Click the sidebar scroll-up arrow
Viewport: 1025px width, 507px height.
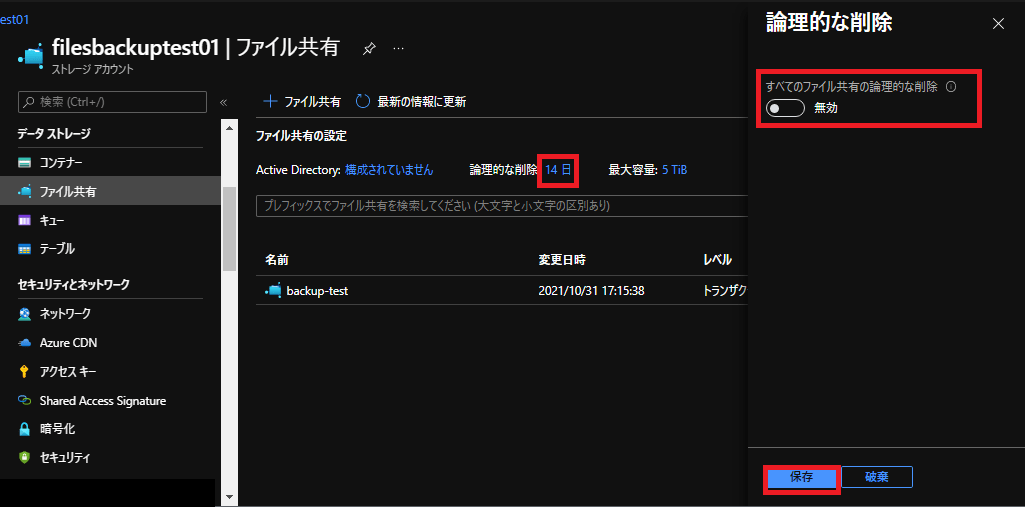tap(229, 128)
